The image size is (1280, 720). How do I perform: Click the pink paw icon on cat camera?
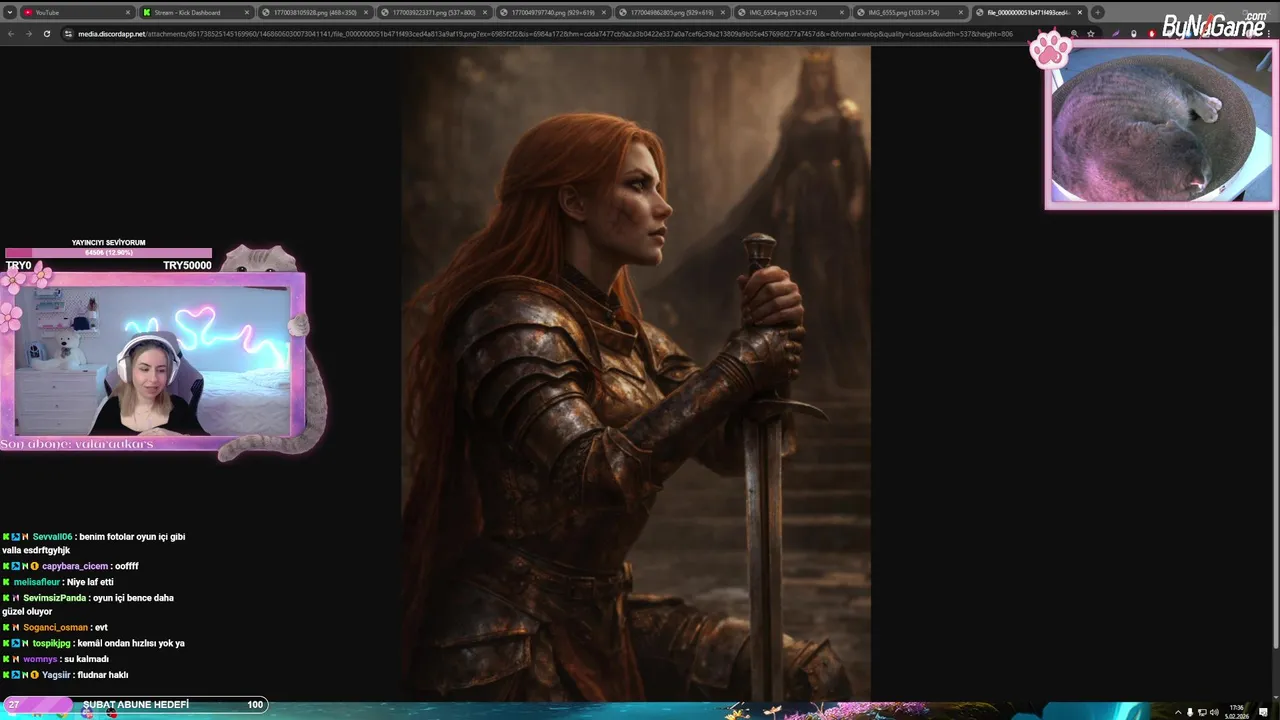pos(1050,48)
